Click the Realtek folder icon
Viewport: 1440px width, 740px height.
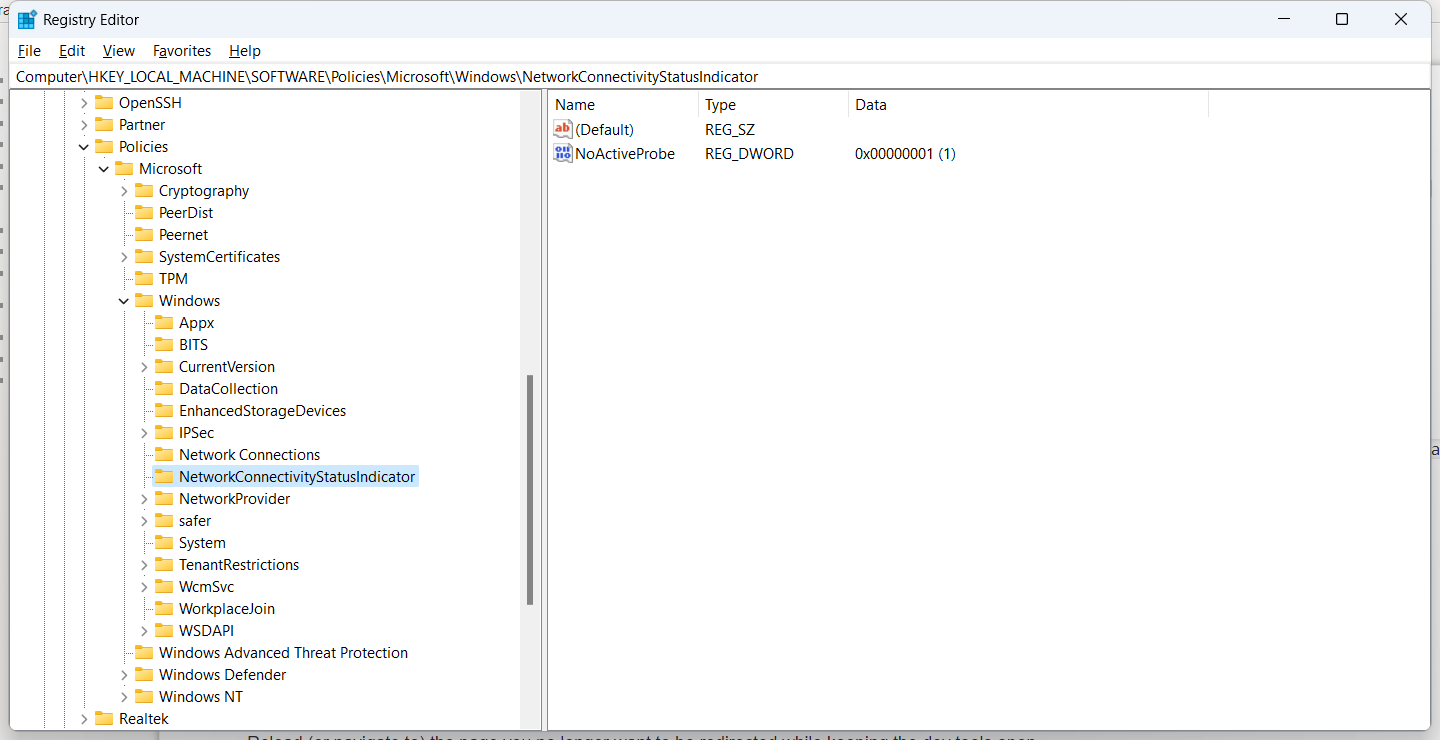click(x=106, y=718)
